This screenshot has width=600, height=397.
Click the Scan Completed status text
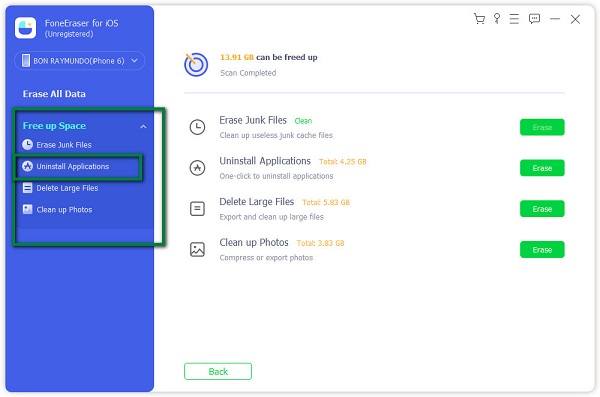tap(248, 73)
